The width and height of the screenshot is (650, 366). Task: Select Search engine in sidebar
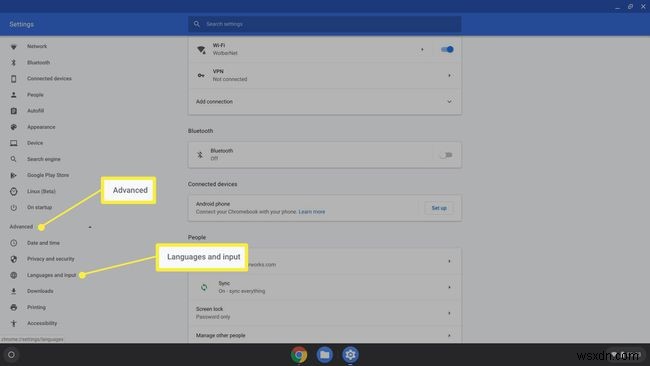pos(44,159)
